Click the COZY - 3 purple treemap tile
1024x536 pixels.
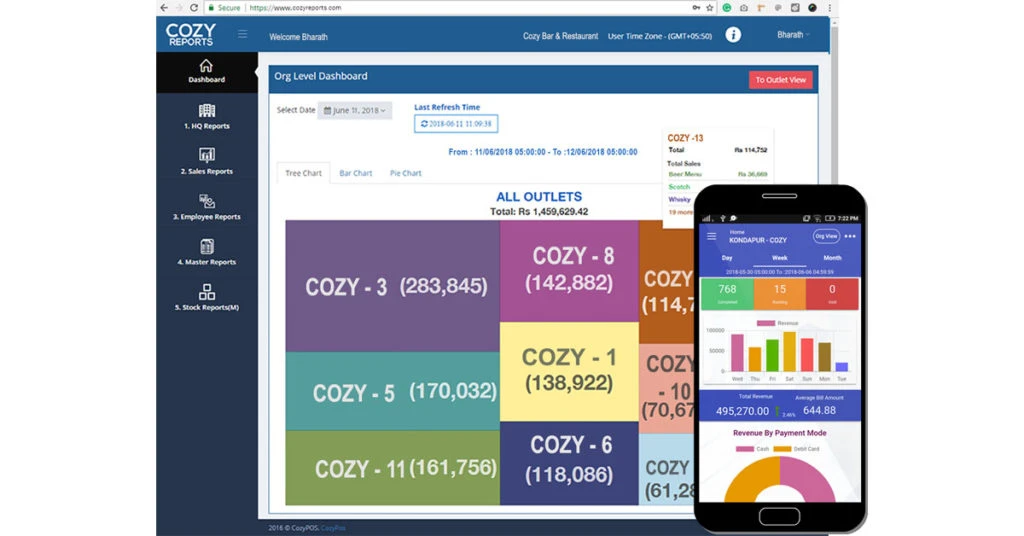click(x=392, y=286)
